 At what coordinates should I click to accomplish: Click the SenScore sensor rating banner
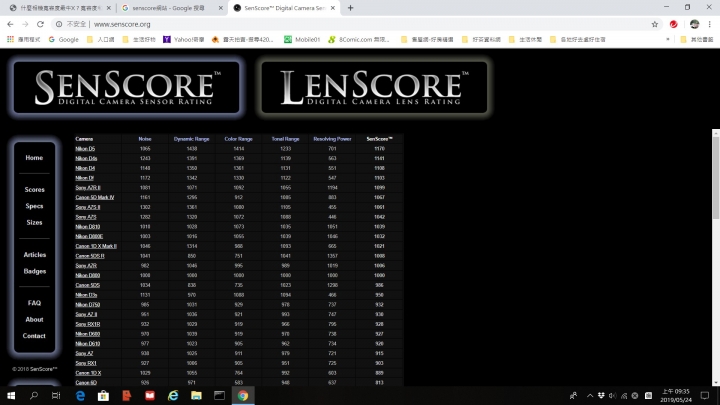pyautogui.click(x=126, y=87)
